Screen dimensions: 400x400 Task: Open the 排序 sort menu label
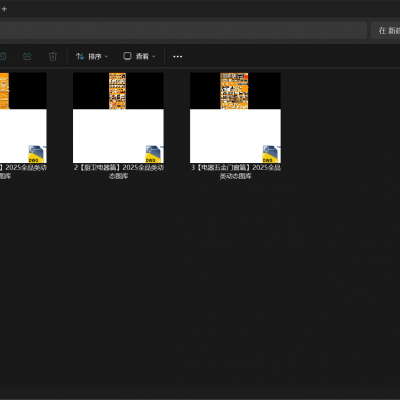95,56
